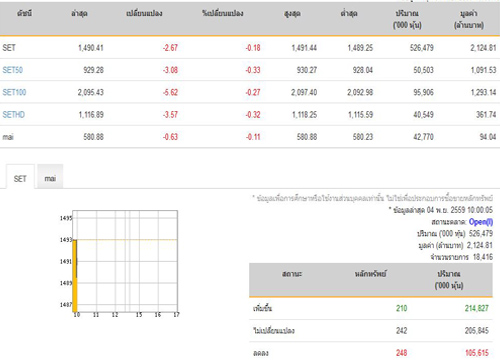500x360 pixels.
Task: Select unchanged securities count 242
Action: tap(402, 331)
